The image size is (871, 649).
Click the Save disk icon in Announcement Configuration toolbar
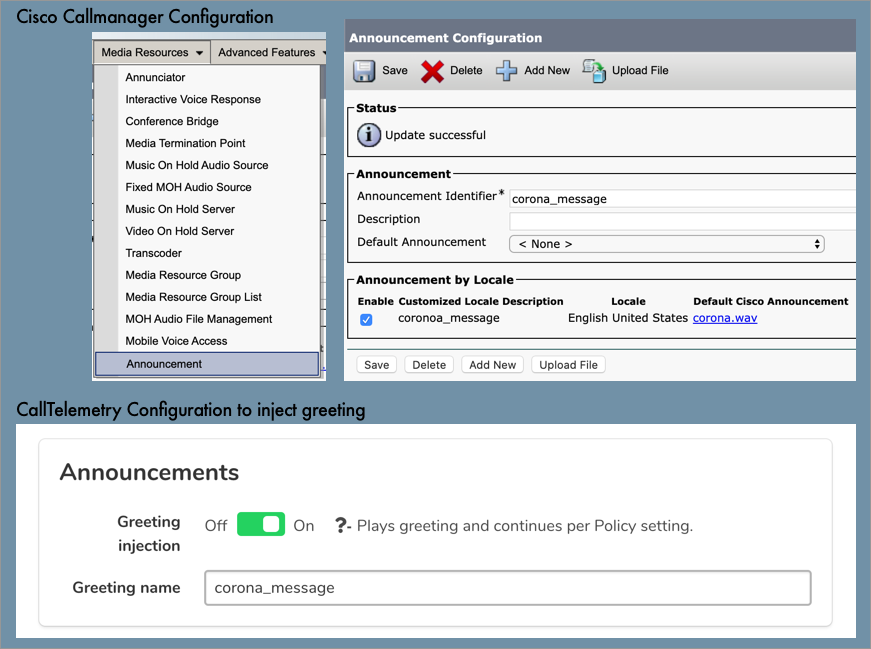coord(365,70)
